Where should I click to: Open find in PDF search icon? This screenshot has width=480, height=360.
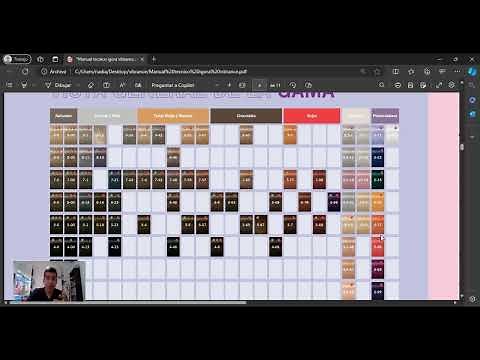[x=382, y=85]
